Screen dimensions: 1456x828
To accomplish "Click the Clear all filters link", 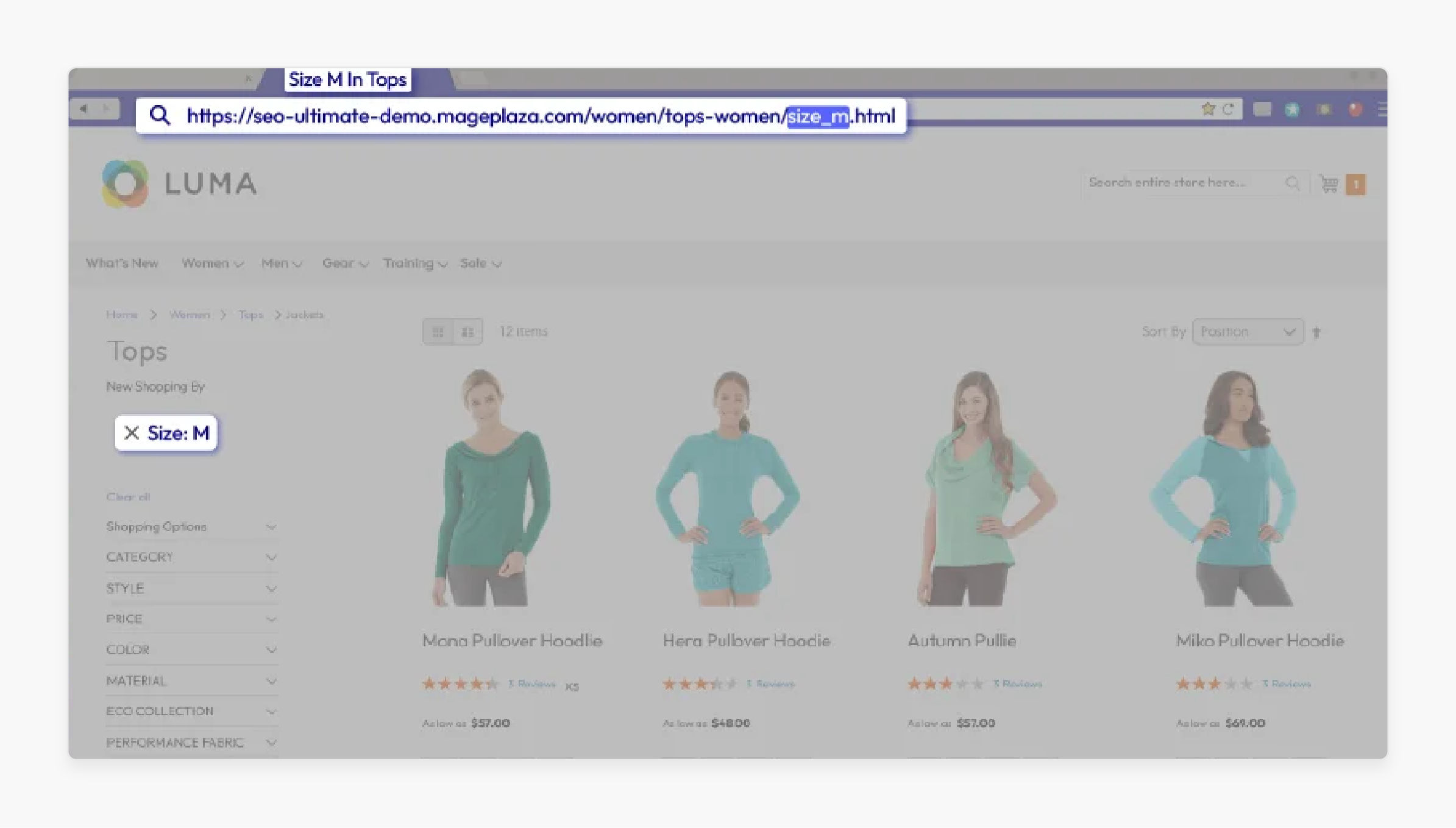I will [128, 497].
